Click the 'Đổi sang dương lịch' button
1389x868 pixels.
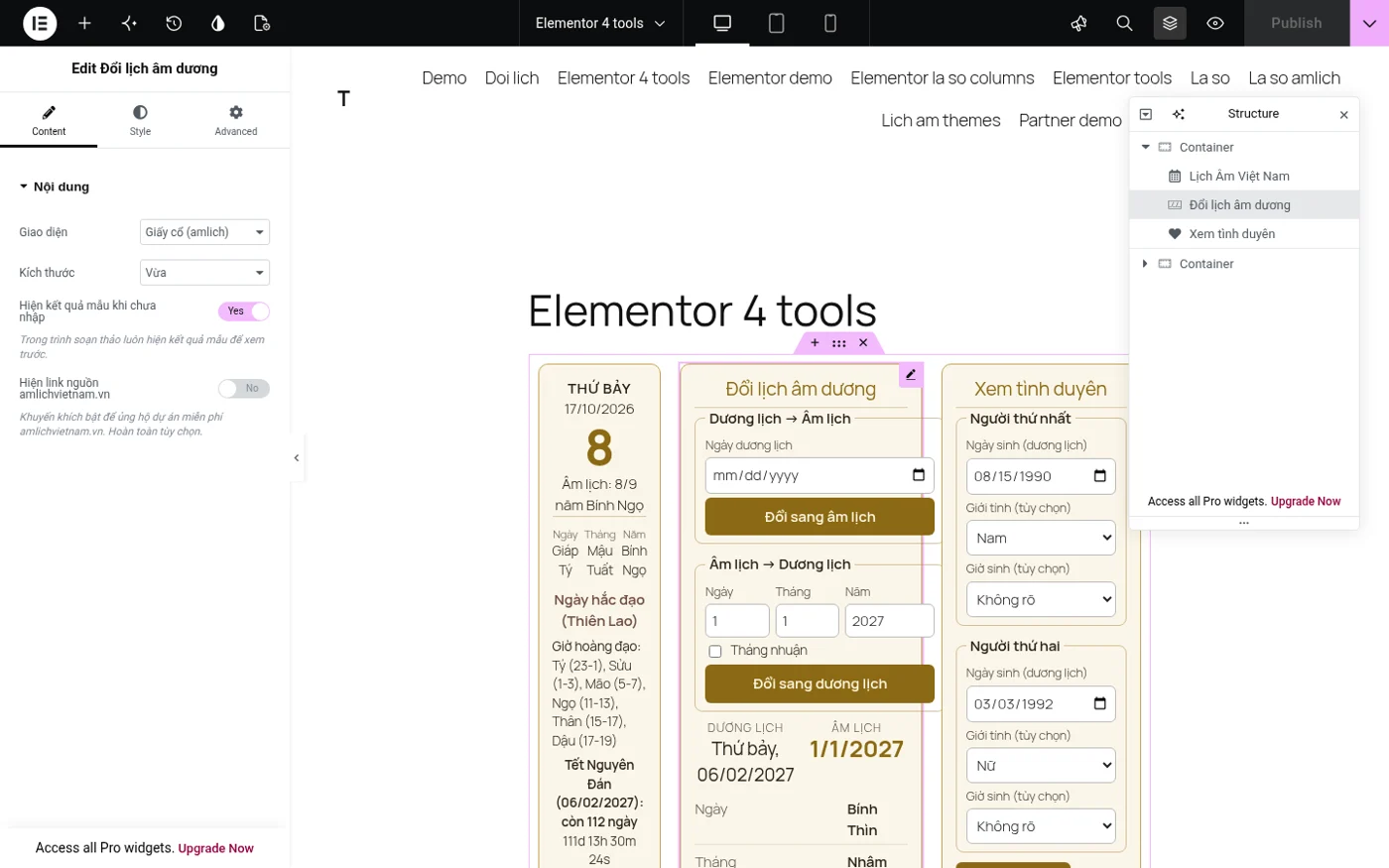pos(820,684)
